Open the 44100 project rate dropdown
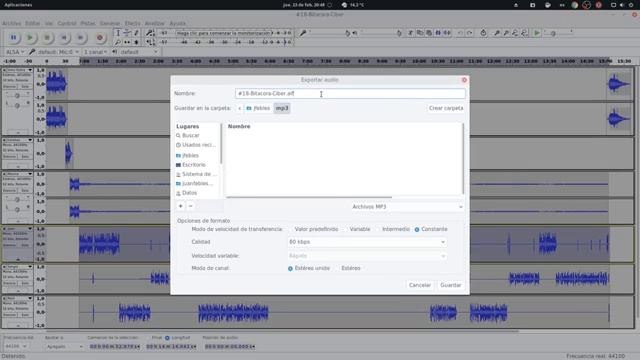Viewport: 640px width, 360px height. point(16,346)
